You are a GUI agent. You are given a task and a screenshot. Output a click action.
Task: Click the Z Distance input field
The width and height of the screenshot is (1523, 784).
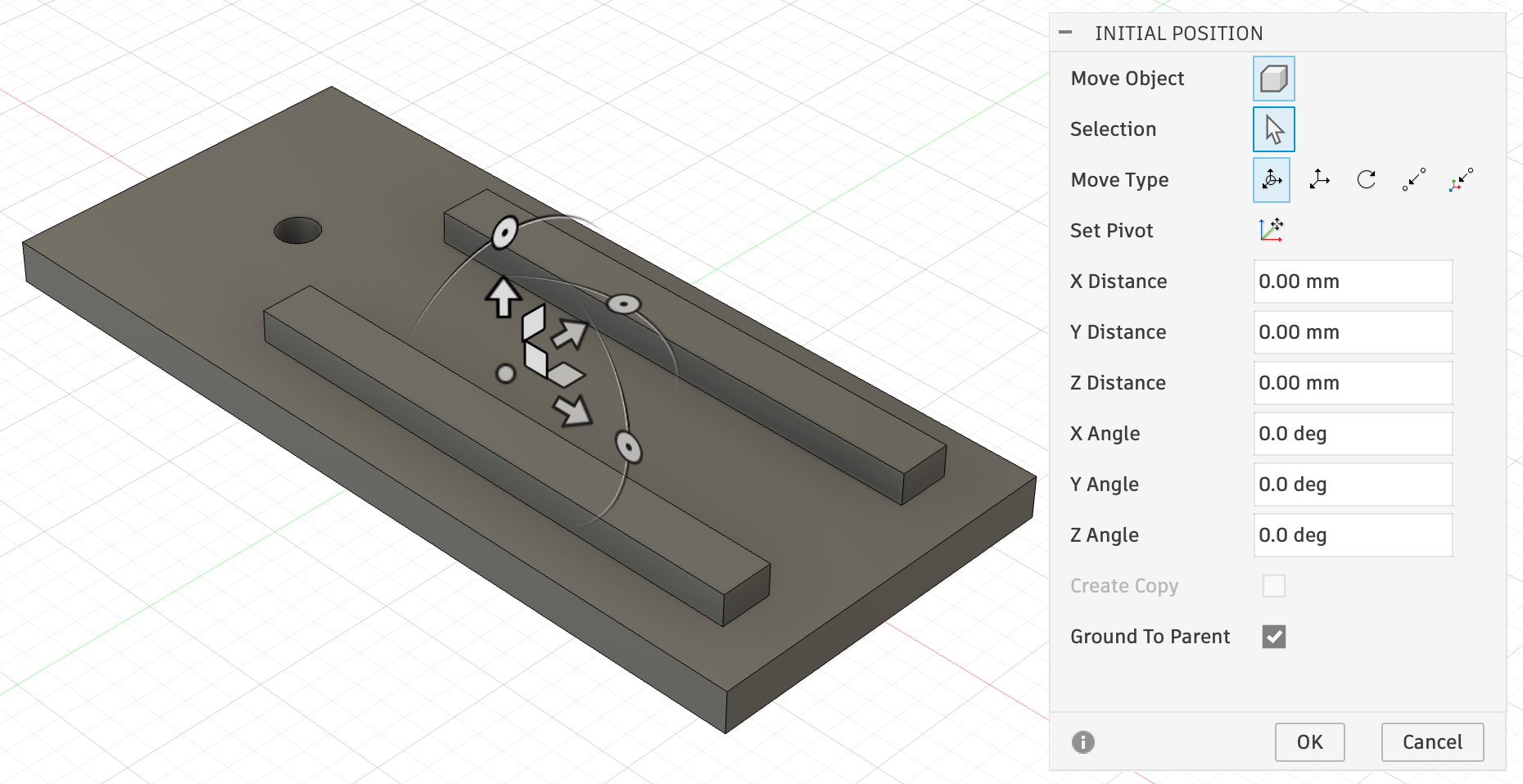[x=1353, y=383]
